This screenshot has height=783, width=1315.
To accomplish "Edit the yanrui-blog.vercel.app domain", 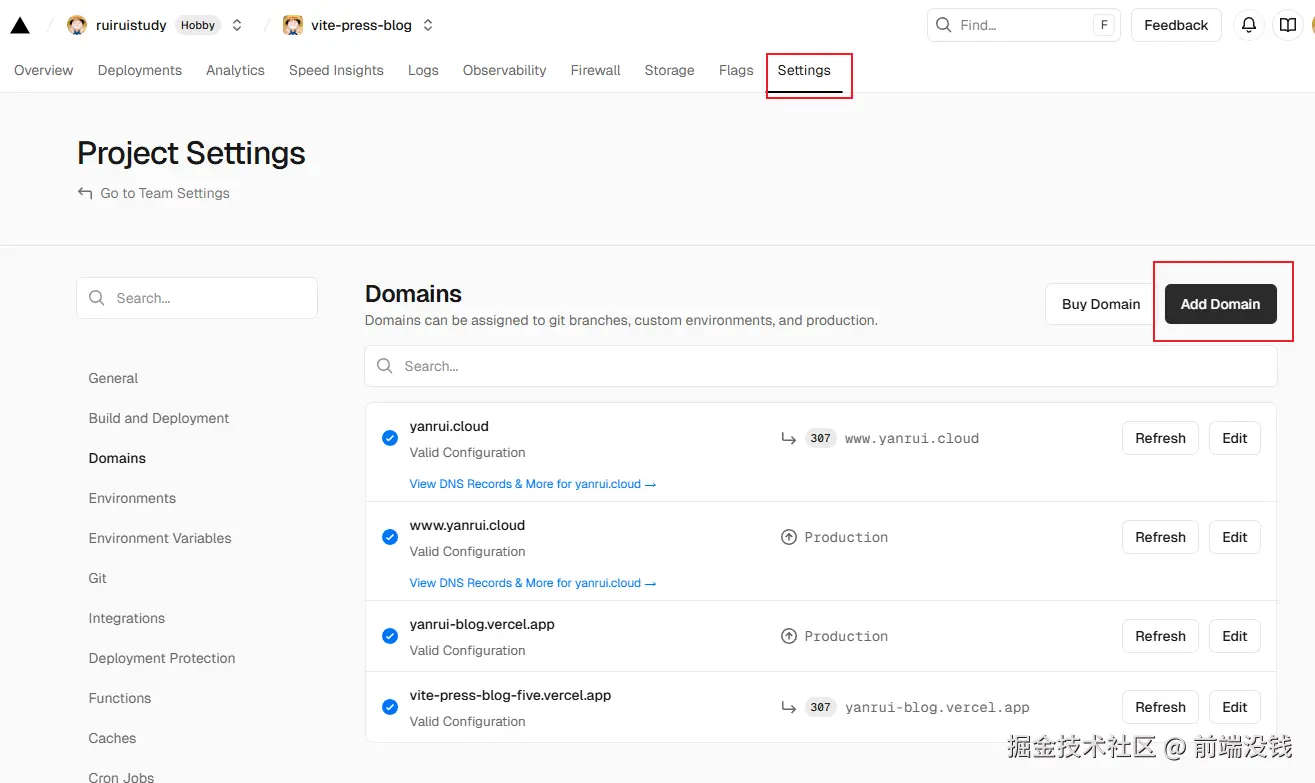I will click(1234, 636).
